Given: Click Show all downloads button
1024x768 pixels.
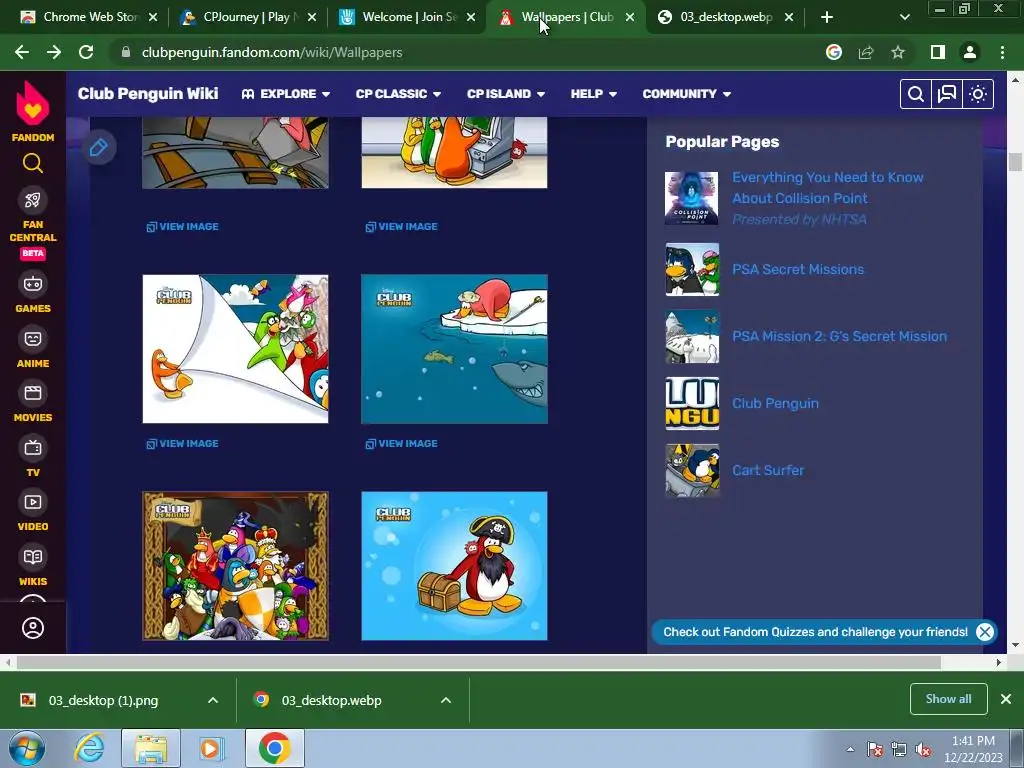Looking at the screenshot, I should click(x=948, y=699).
